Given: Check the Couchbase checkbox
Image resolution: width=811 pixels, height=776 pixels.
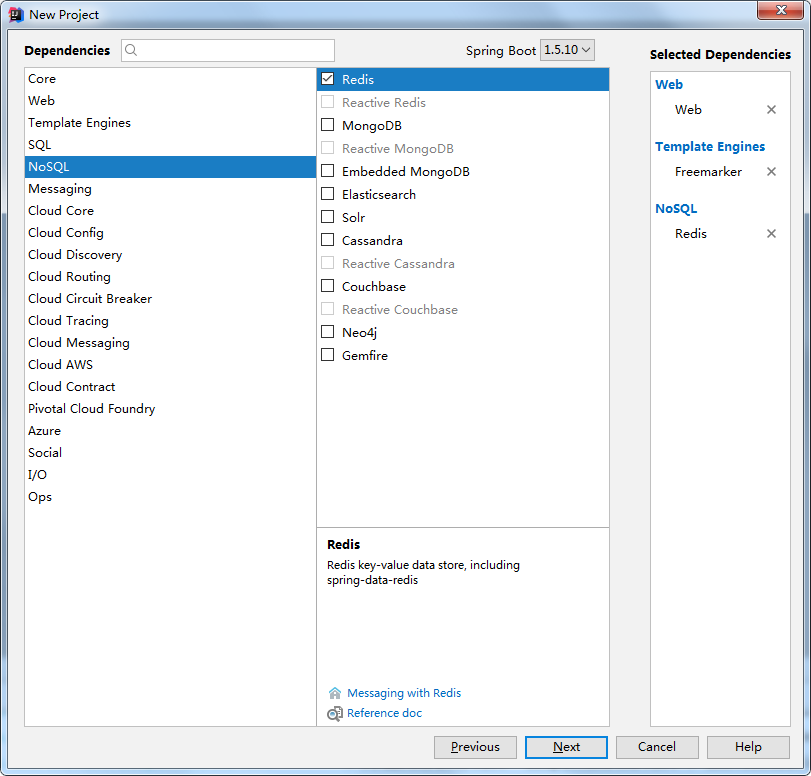Looking at the screenshot, I should tap(327, 286).
